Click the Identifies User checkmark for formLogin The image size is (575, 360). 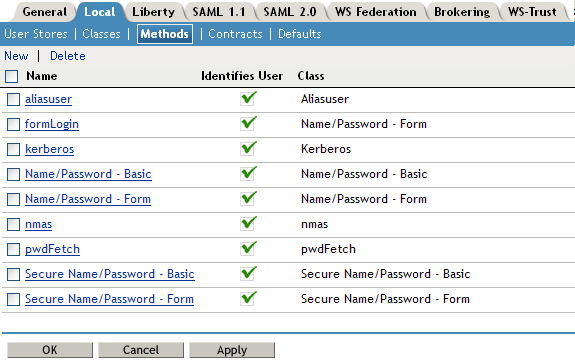tap(249, 123)
